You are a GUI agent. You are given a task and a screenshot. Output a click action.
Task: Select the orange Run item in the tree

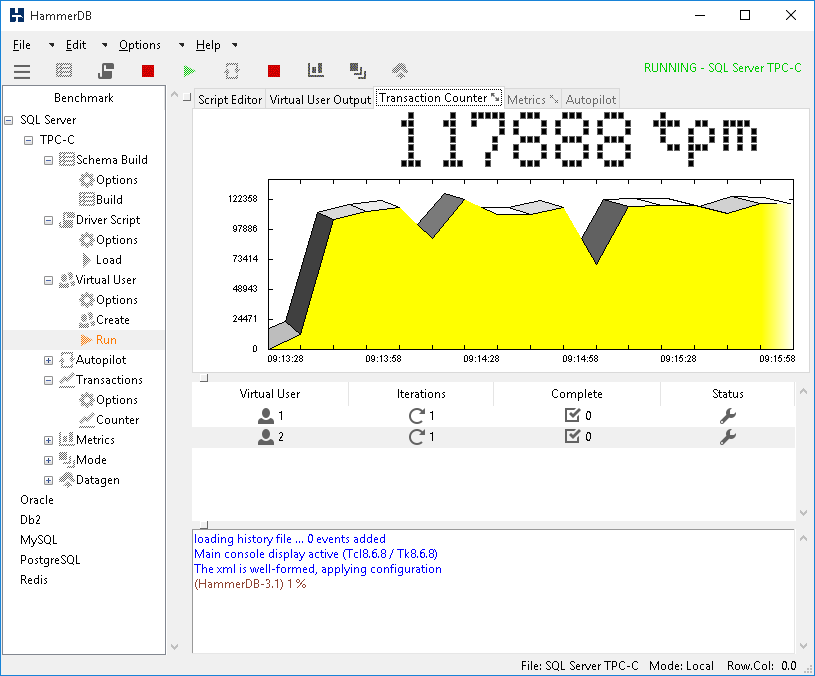click(99, 340)
